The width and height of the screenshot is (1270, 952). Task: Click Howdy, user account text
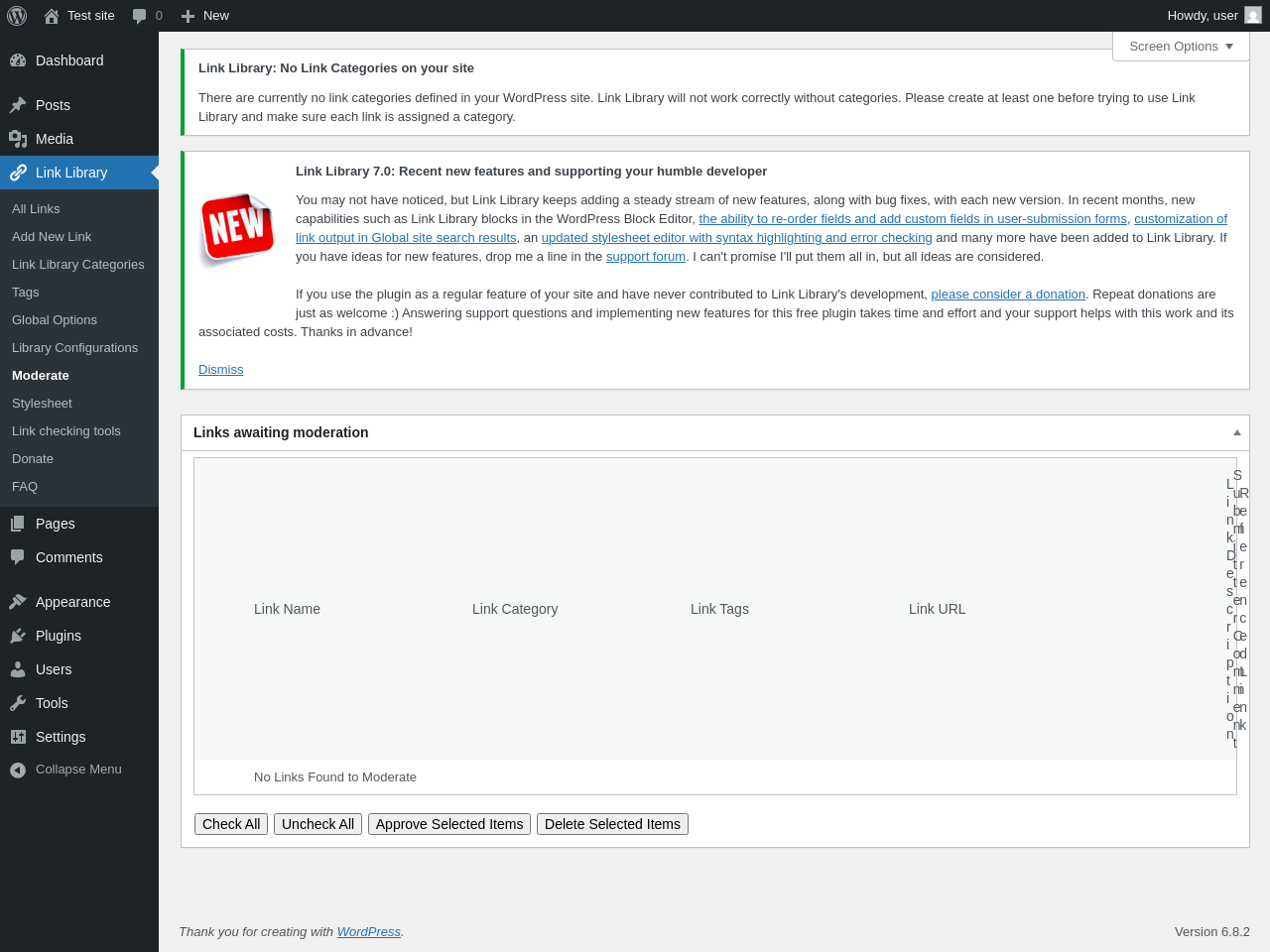click(1203, 16)
